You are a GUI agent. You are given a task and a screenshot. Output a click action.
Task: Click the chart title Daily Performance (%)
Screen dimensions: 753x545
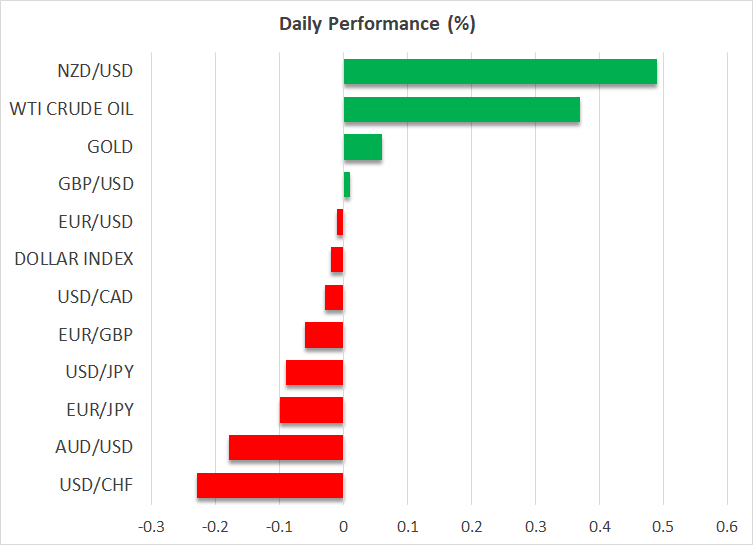pos(376,24)
